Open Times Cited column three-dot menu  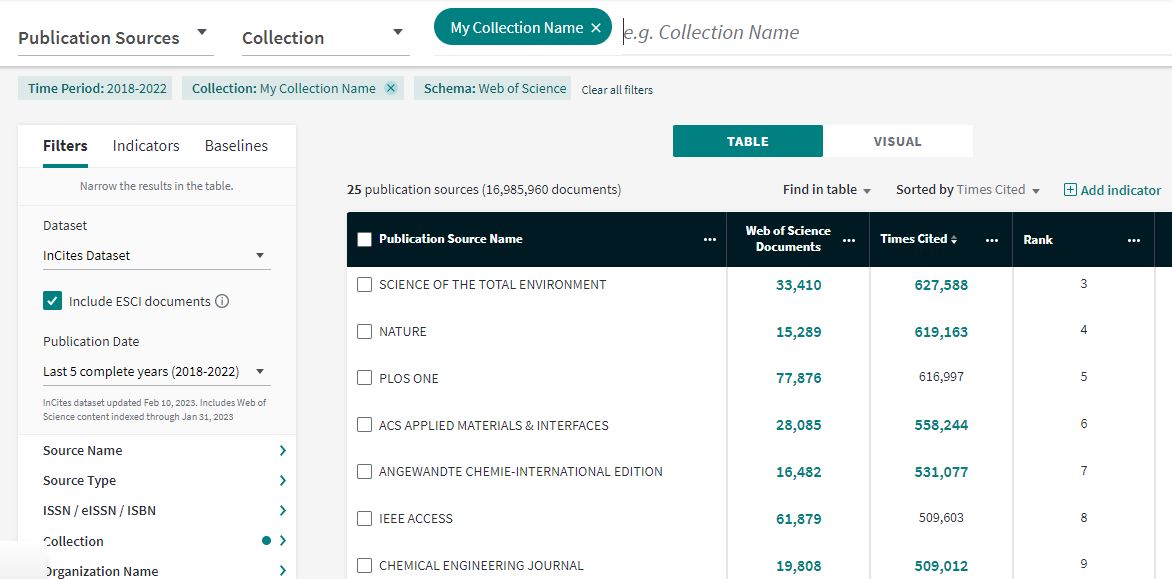tap(992, 240)
